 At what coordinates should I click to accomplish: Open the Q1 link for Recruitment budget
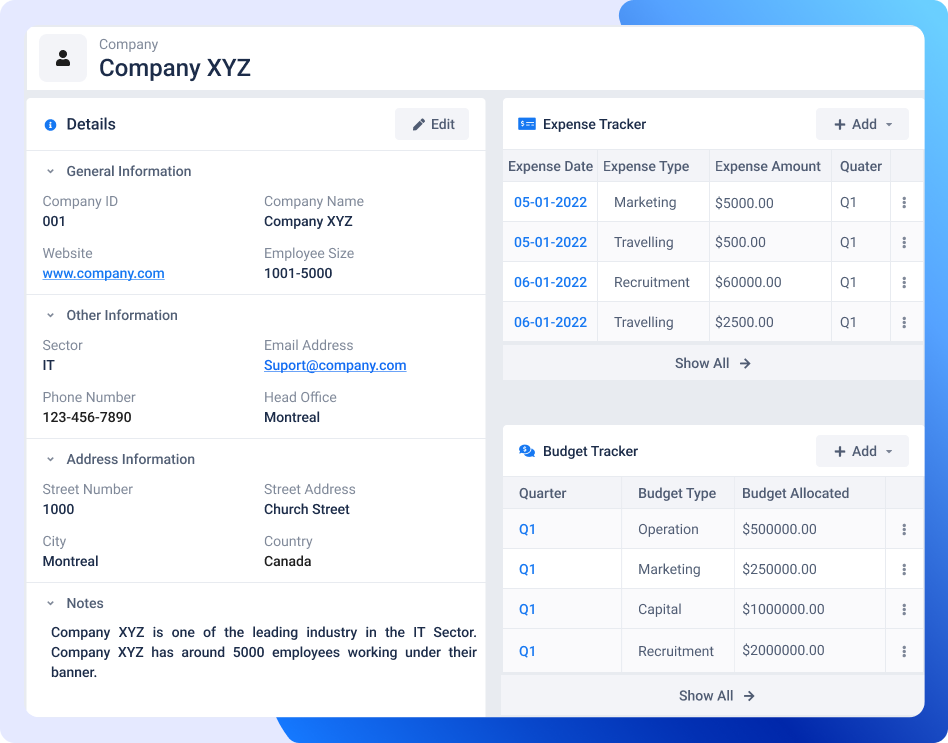[x=527, y=651]
